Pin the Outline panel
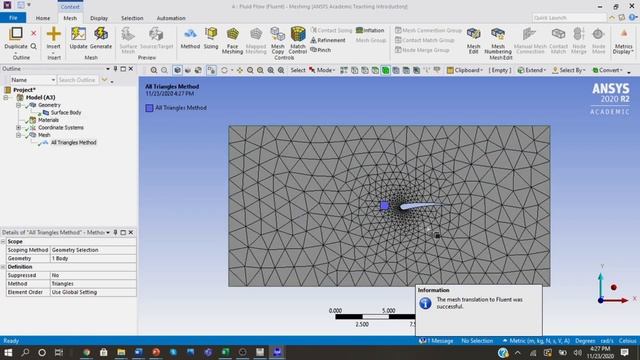640x360 pixels. [x=116, y=69]
